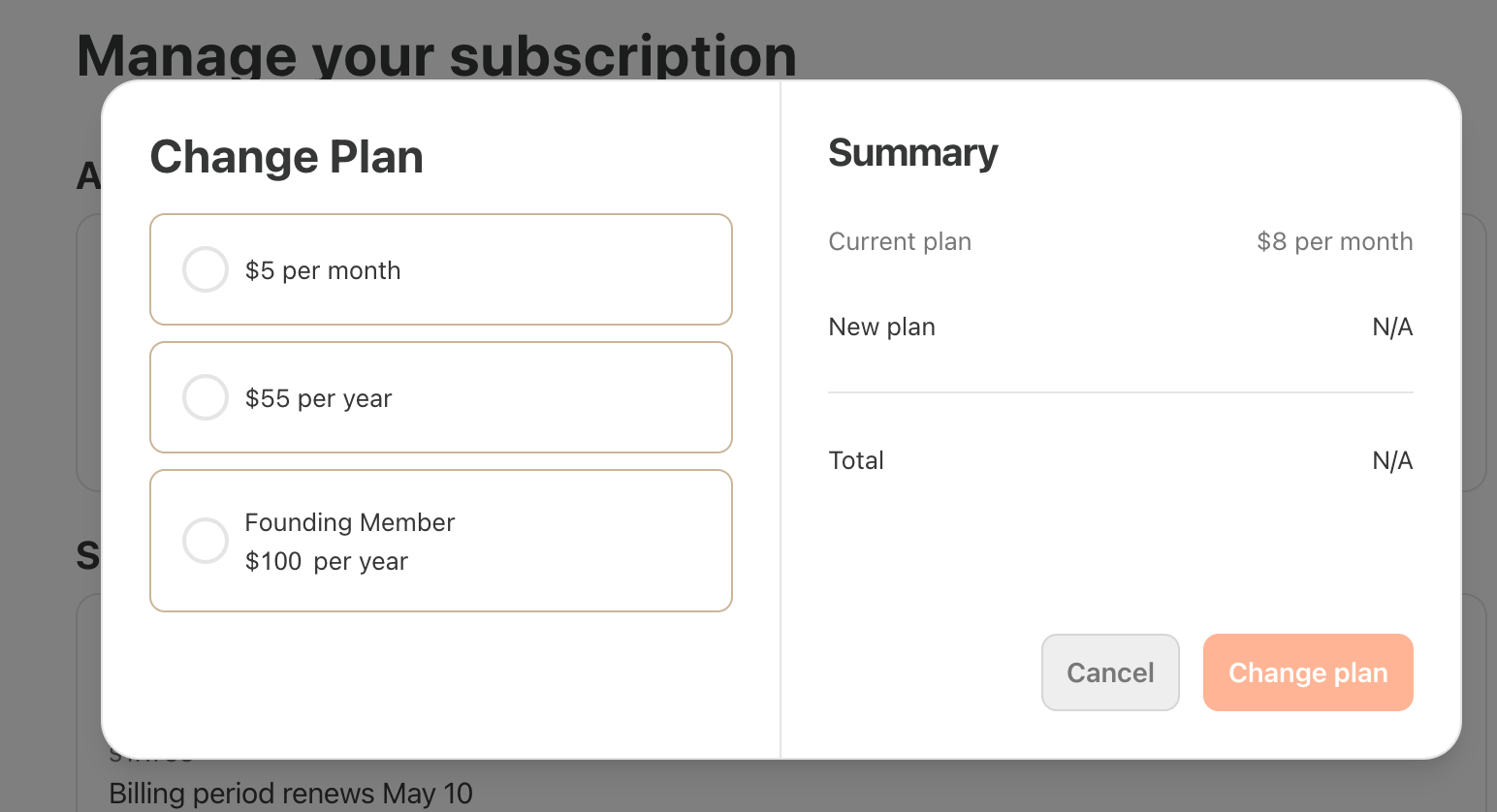Choose the $55 per year plan card
Screen dimensions: 1497x812
point(441,397)
